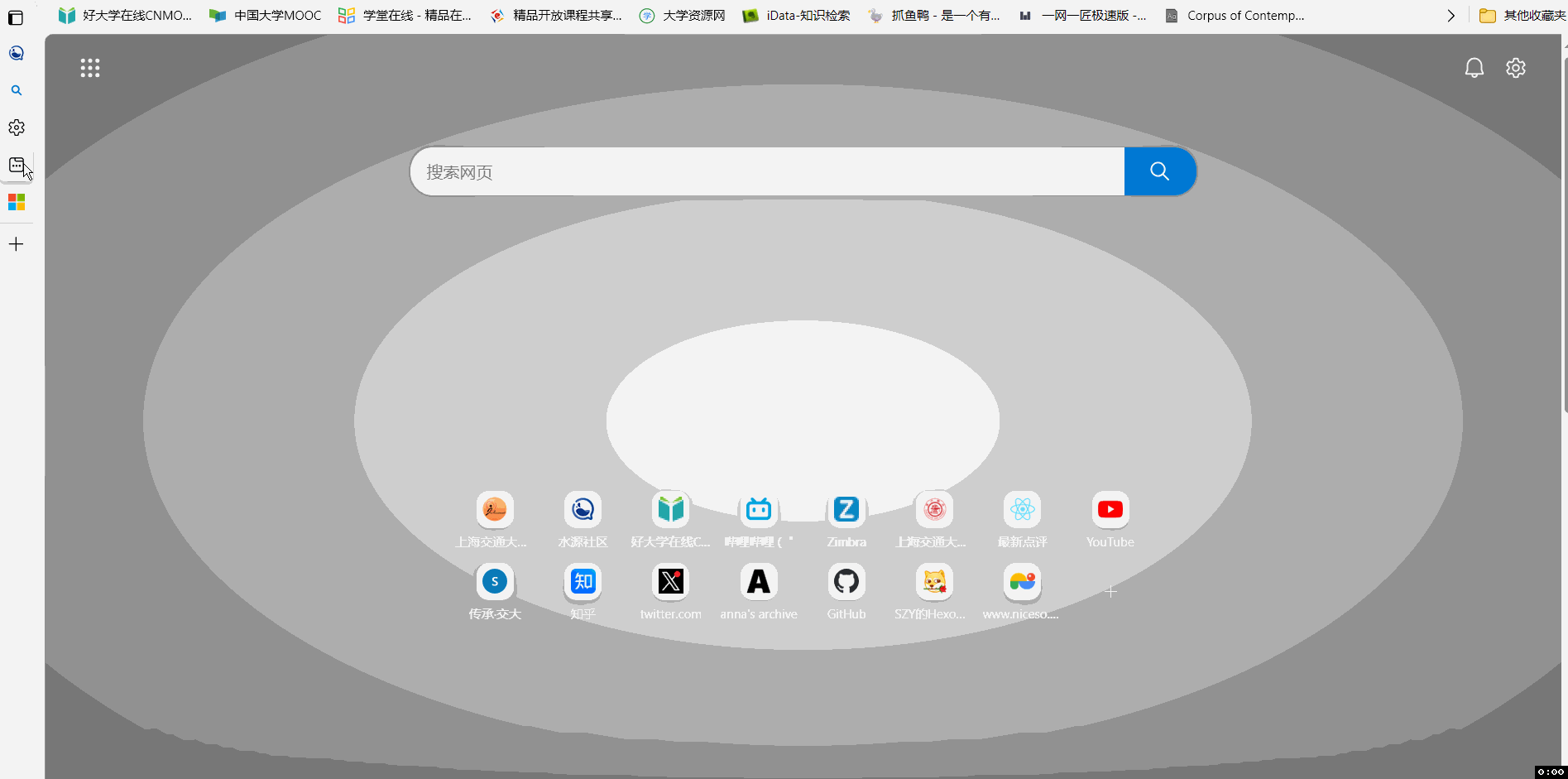The image size is (1568, 779).
Task: Open the 知乎 quick link tile
Action: [x=583, y=592]
